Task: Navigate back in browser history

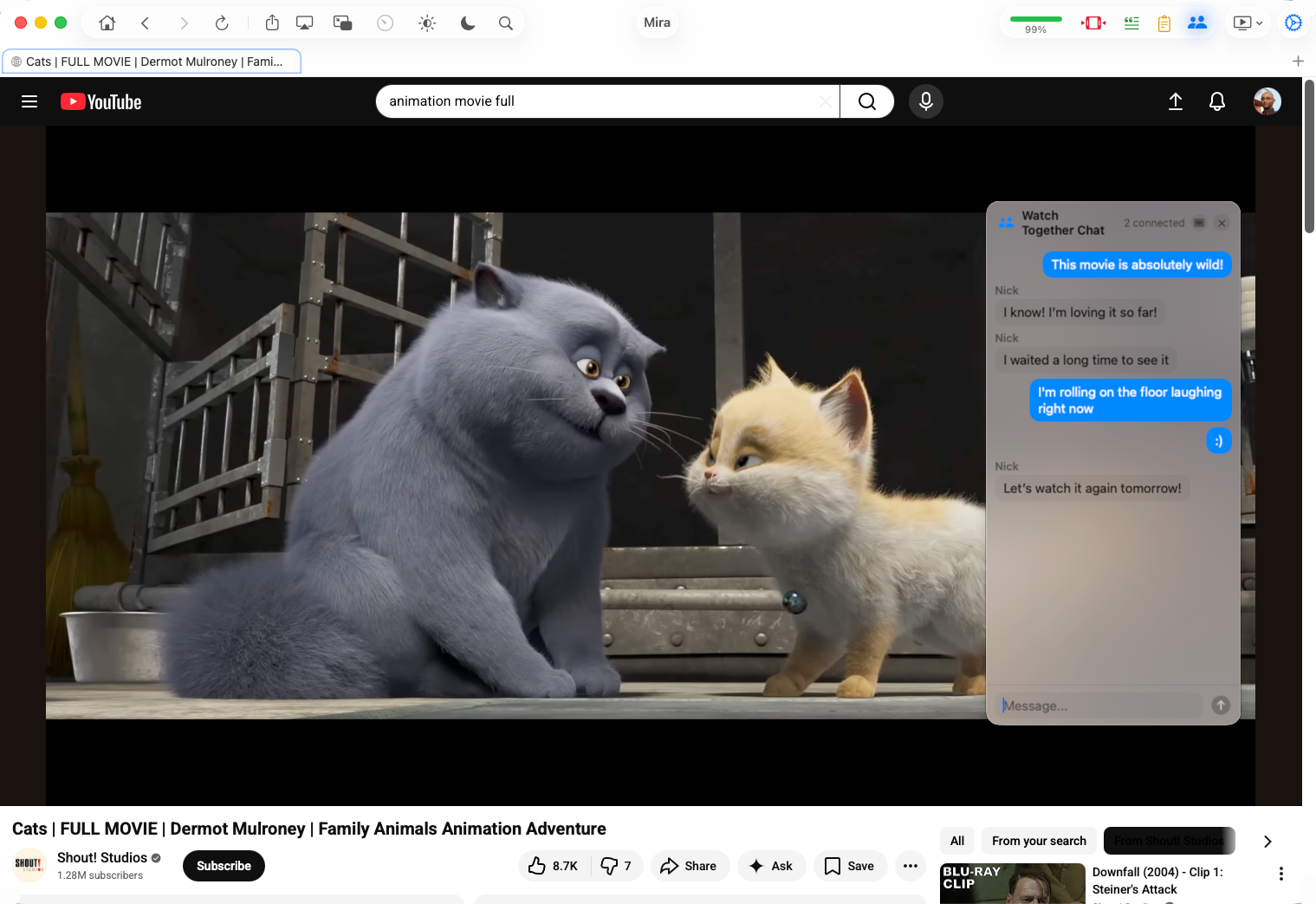Action: pos(146,23)
